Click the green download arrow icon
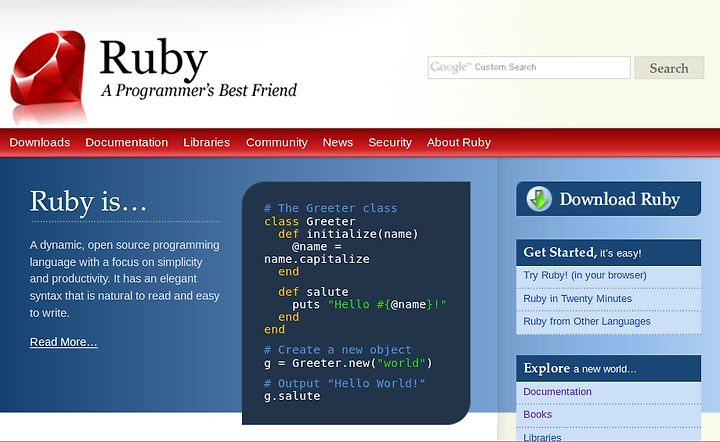Screen dimensions: 720x442 coord(539,199)
